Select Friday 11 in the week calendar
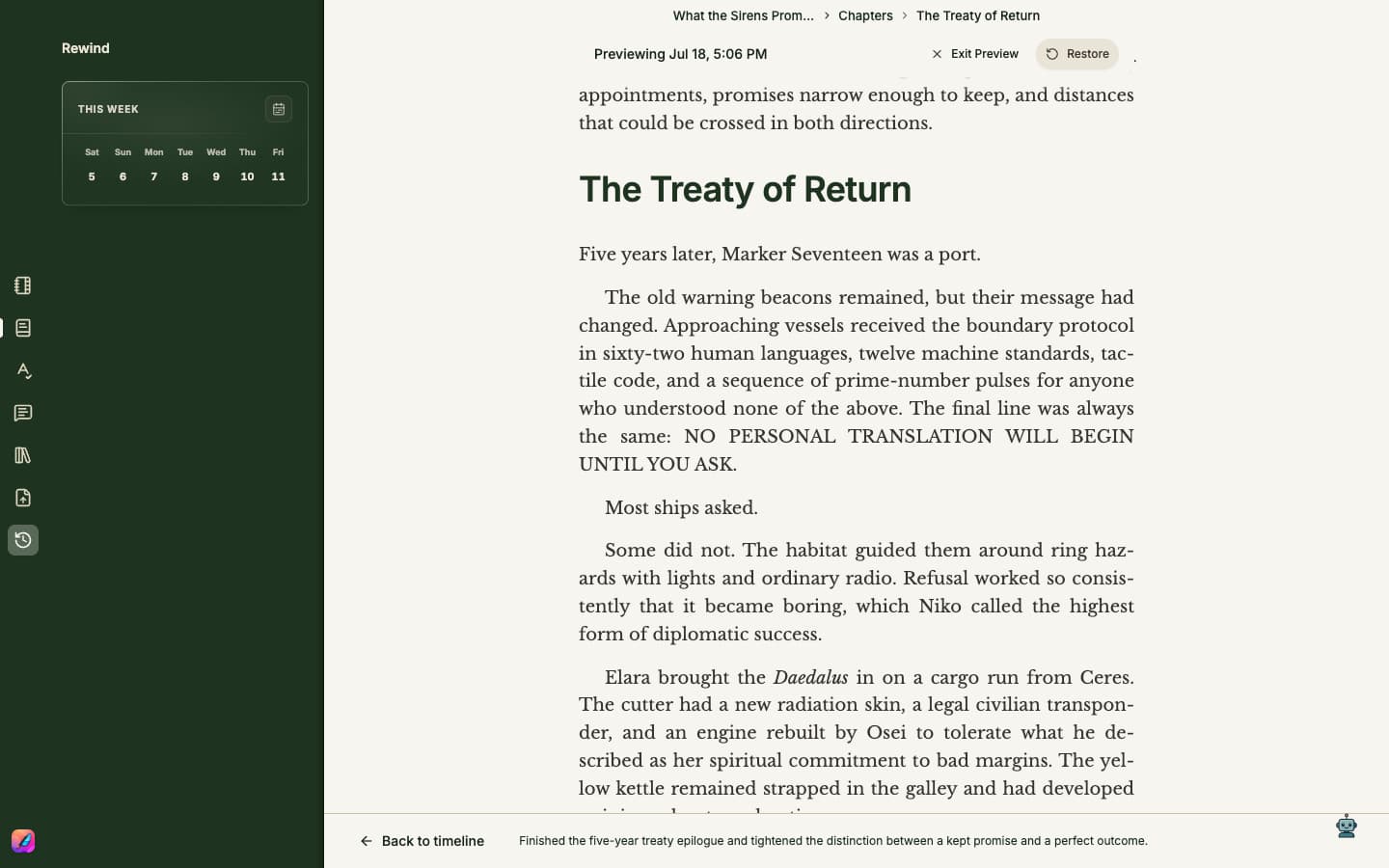Image resolution: width=1389 pixels, height=868 pixels. click(278, 176)
